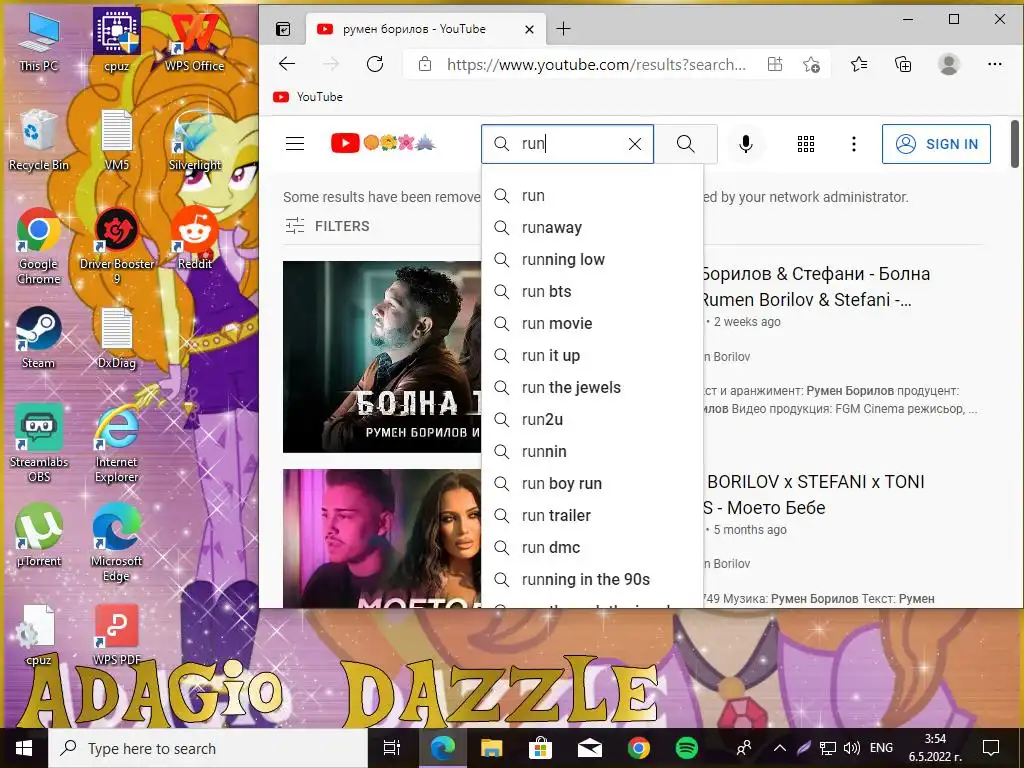This screenshot has width=1024, height=768.
Task: Open Болна video thumbnail
Action: click(x=382, y=357)
